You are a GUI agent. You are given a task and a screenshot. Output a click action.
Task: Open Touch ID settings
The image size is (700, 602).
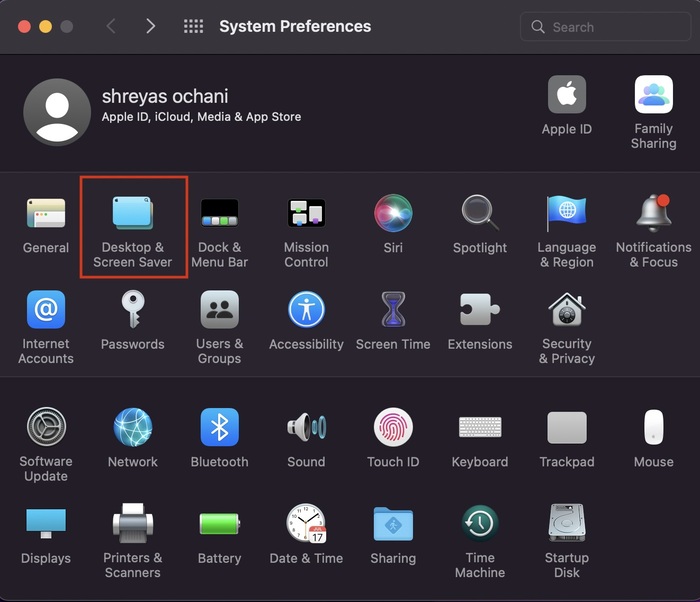coord(393,427)
